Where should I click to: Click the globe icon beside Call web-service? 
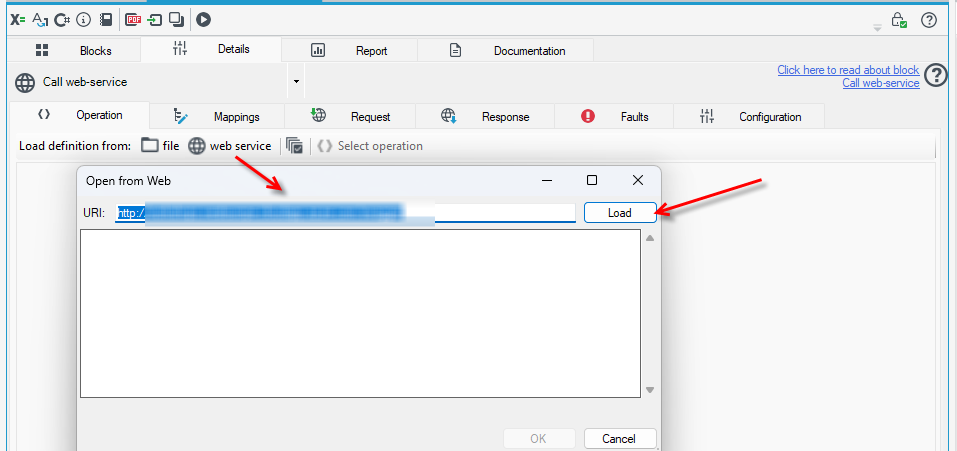coord(24,82)
